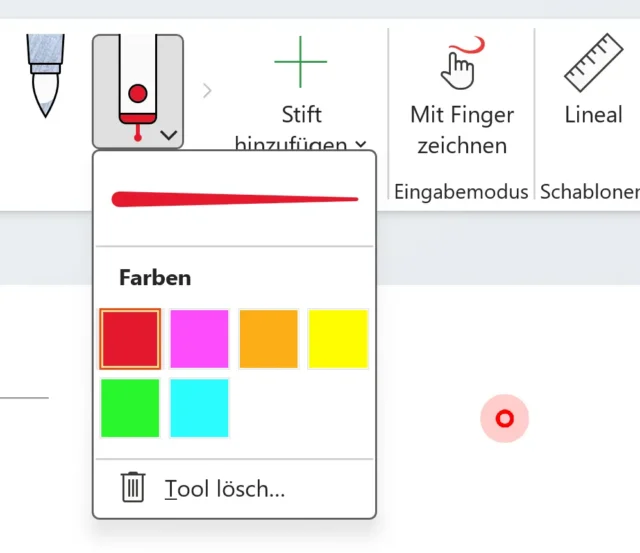
Task: Pick the green color swatch
Action: pyautogui.click(x=130, y=408)
